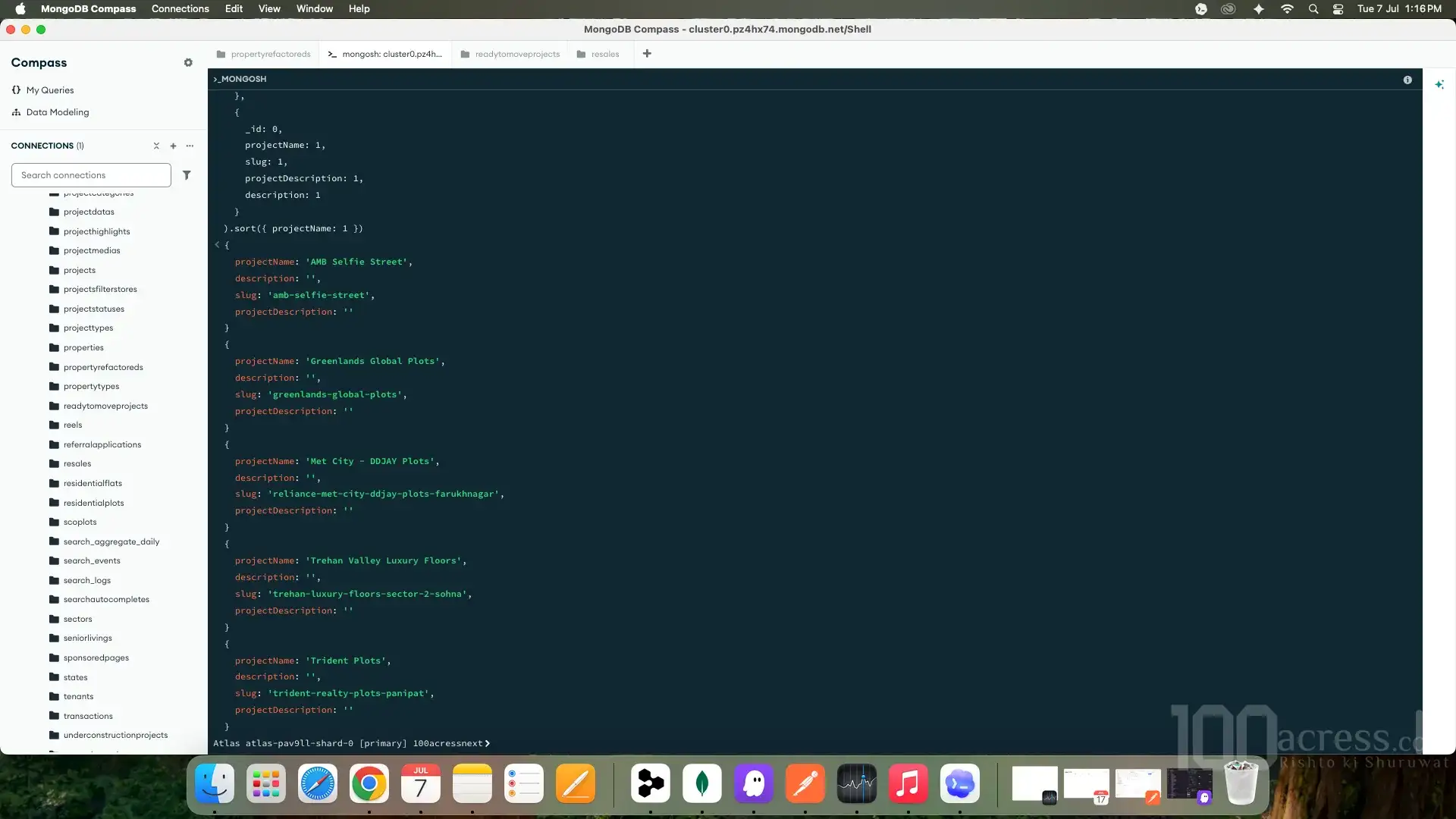Open connections more options ellipsis

click(190, 146)
